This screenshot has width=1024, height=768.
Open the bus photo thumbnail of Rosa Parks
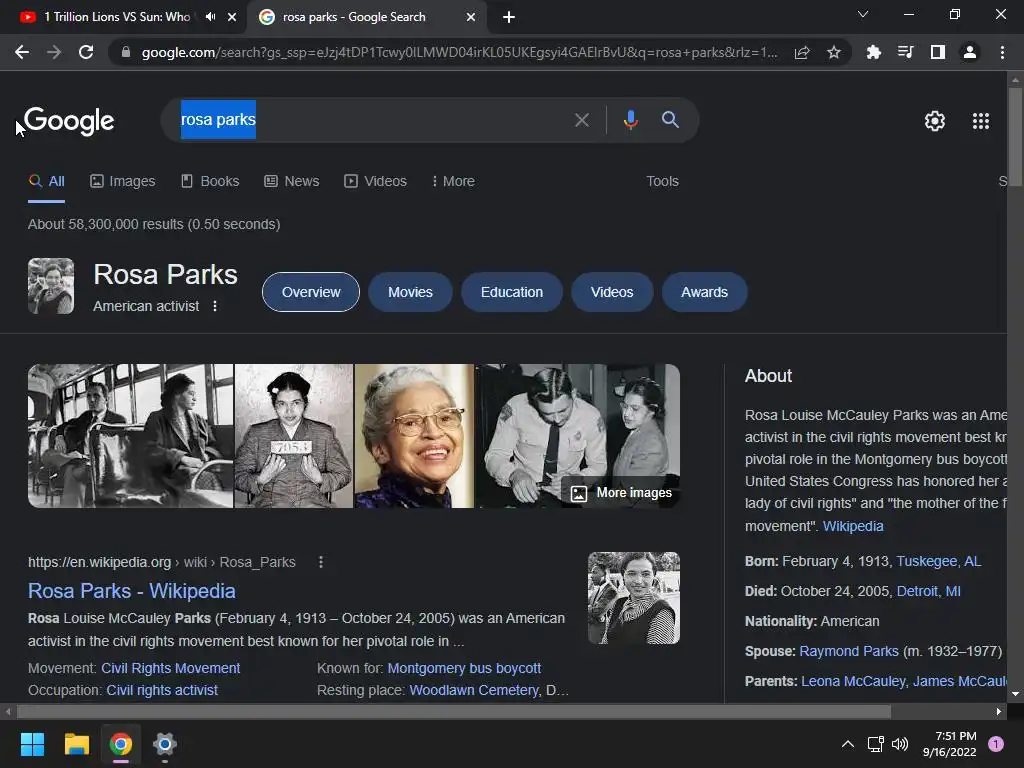[x=131, y=436]
